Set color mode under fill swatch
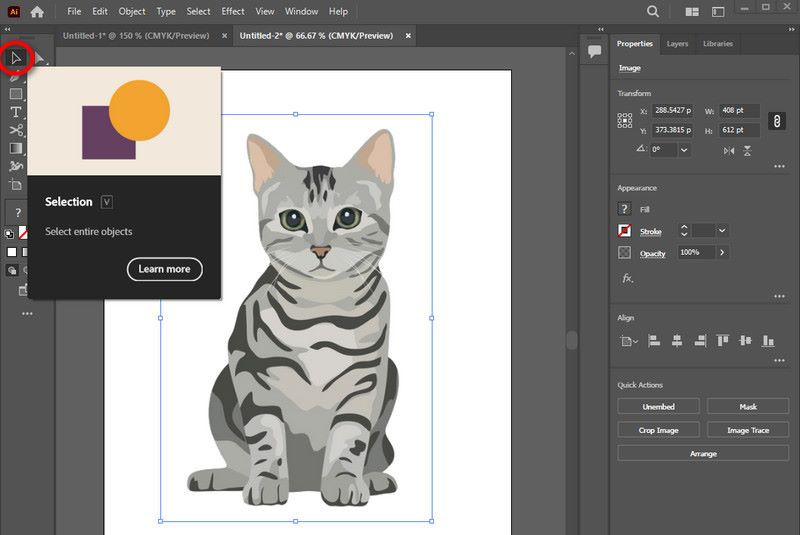The width and height of the screenshot is (800, 535). click(12, 252)
